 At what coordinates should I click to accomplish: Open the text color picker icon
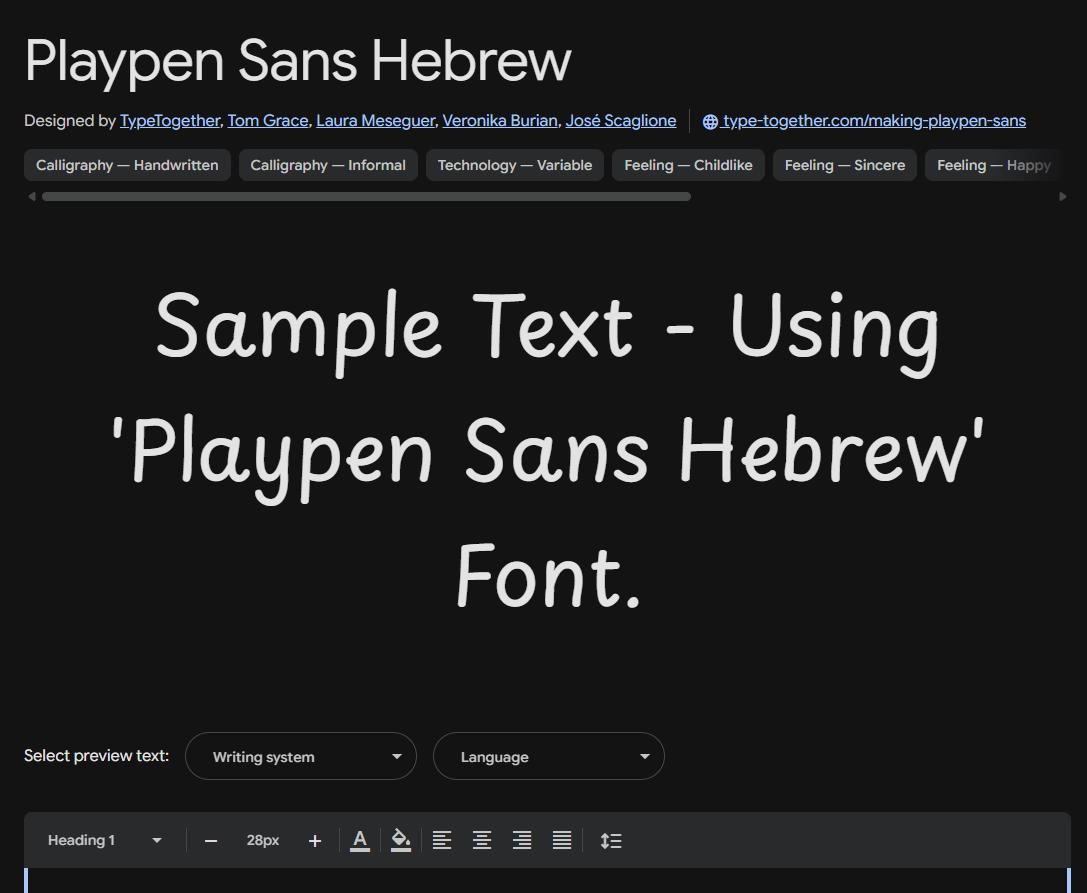coord(360,840)
